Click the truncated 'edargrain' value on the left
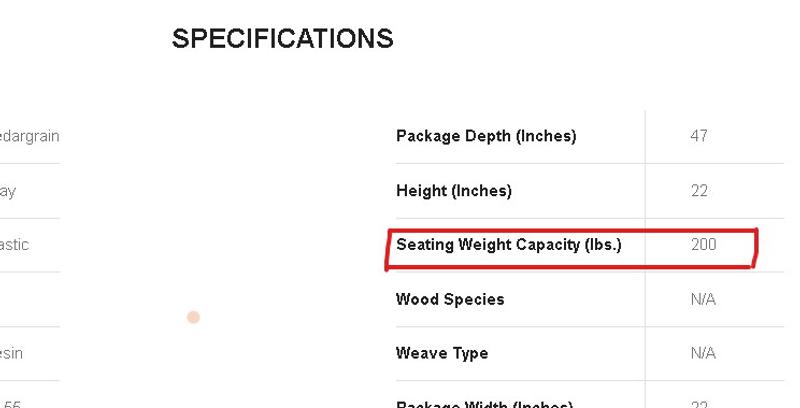This screenshot has height=408, width=800. pyautogui.click(x=30, y=136)
